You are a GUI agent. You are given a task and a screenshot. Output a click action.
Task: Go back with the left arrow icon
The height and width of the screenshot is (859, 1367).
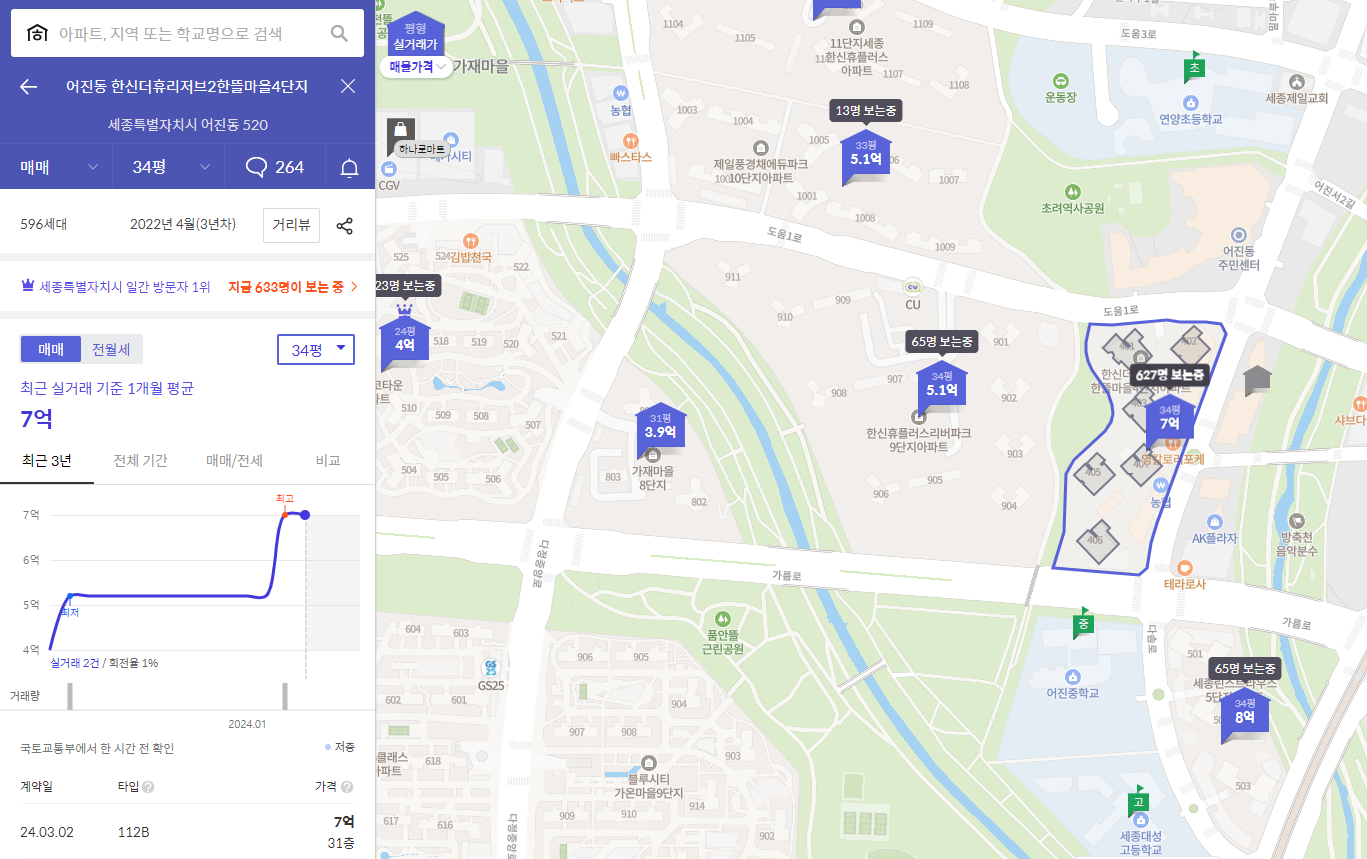28,86
